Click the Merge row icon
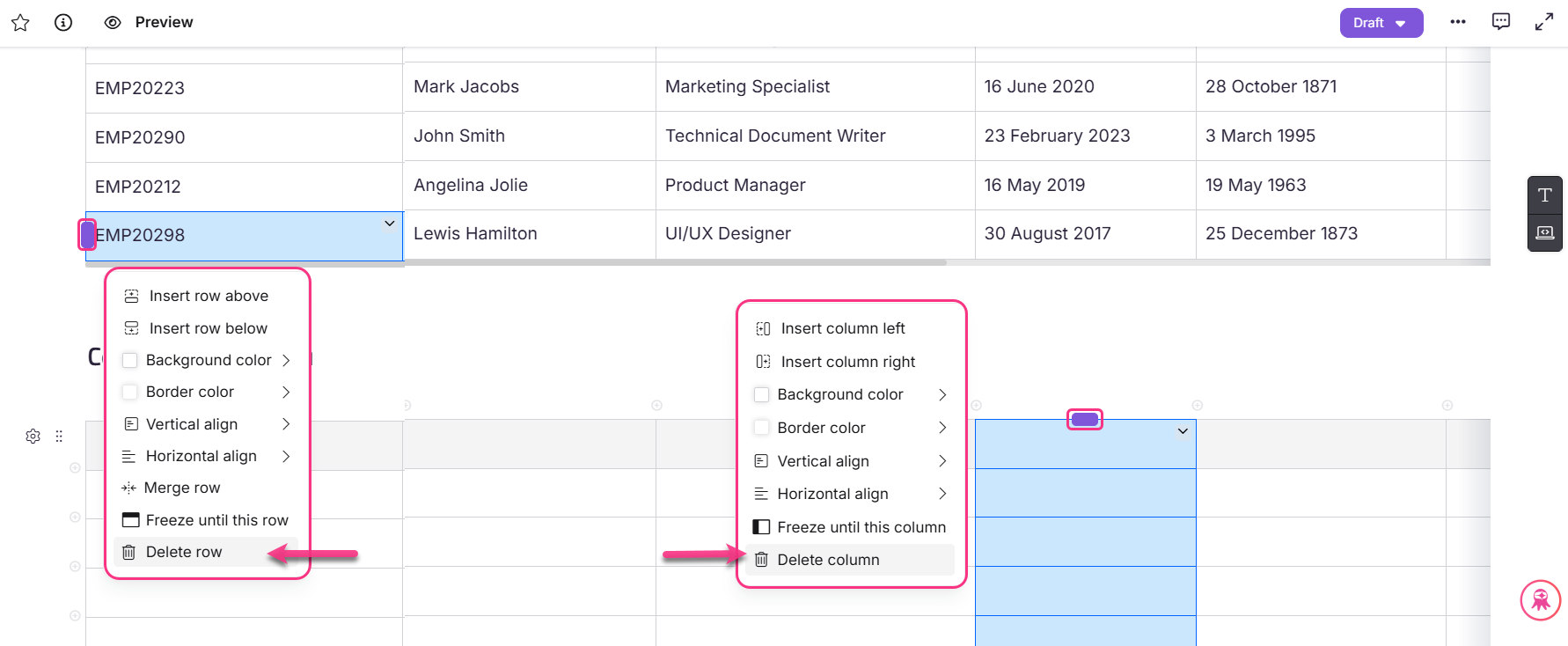Image resolution: width=1568 pixels, height=646 pixels. coord(128,488)
